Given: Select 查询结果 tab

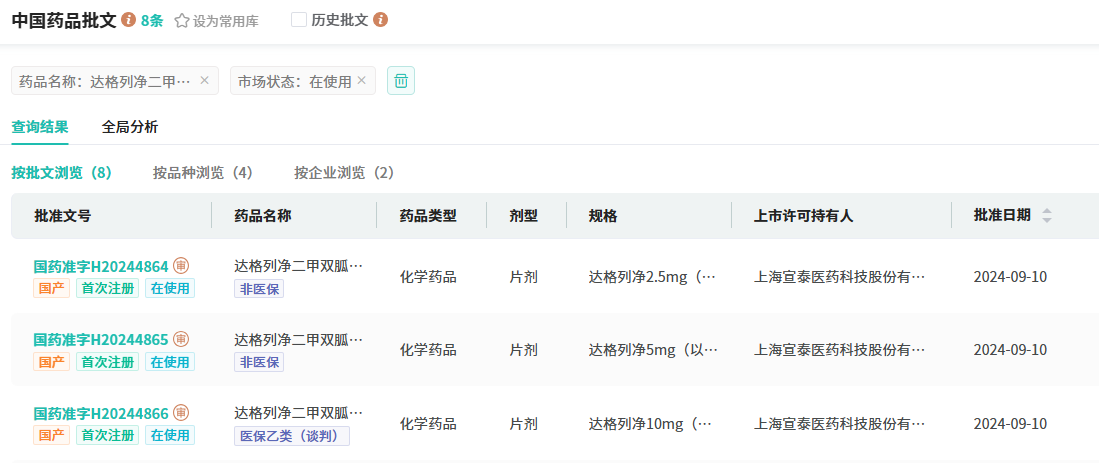Looking at the screenshot, I should pyautogui.click(x=40, y=127).
